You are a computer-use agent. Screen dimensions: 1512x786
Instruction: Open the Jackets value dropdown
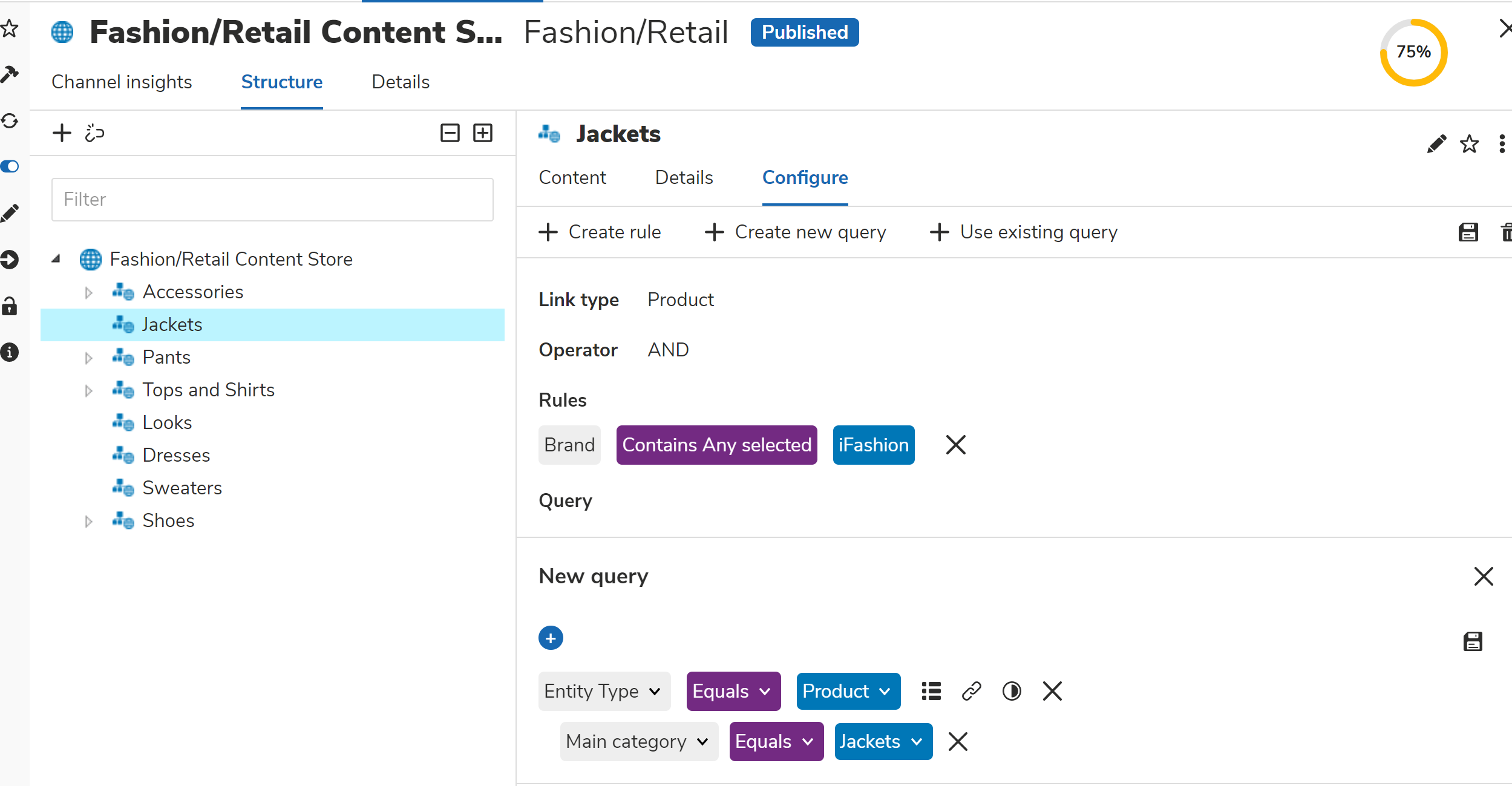pos(883,741)
